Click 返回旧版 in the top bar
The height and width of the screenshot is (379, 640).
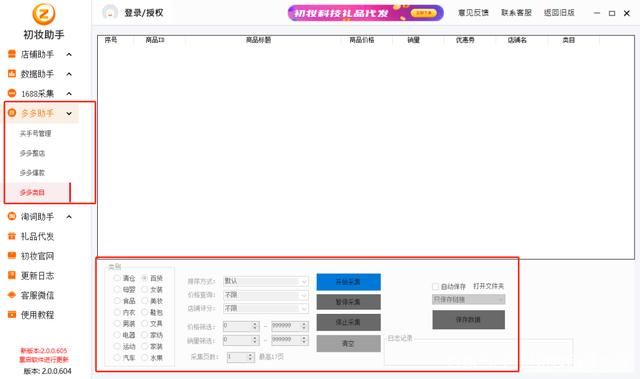tap(559, 13)
